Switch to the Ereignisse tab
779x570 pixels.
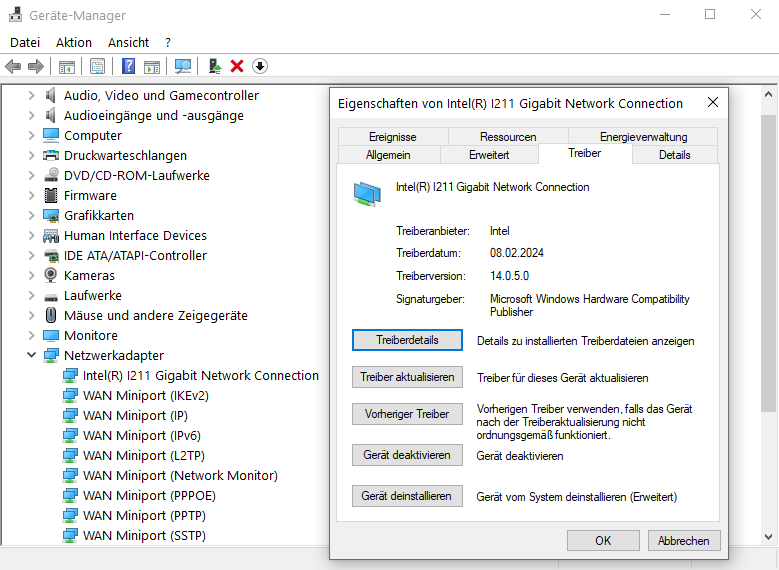[x=393, y=137]
